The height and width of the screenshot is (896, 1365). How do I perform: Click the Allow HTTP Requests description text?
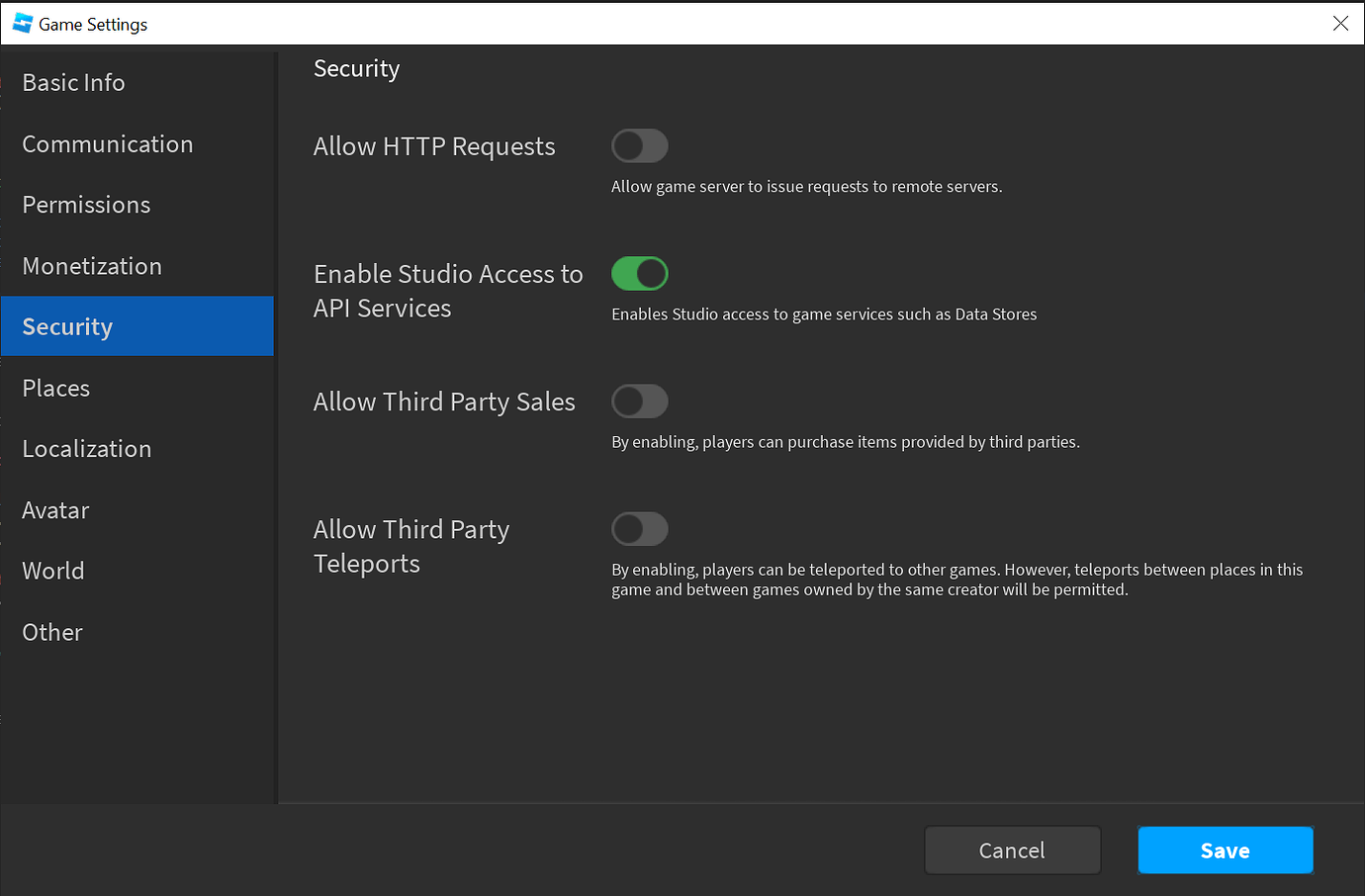point(806,187)
